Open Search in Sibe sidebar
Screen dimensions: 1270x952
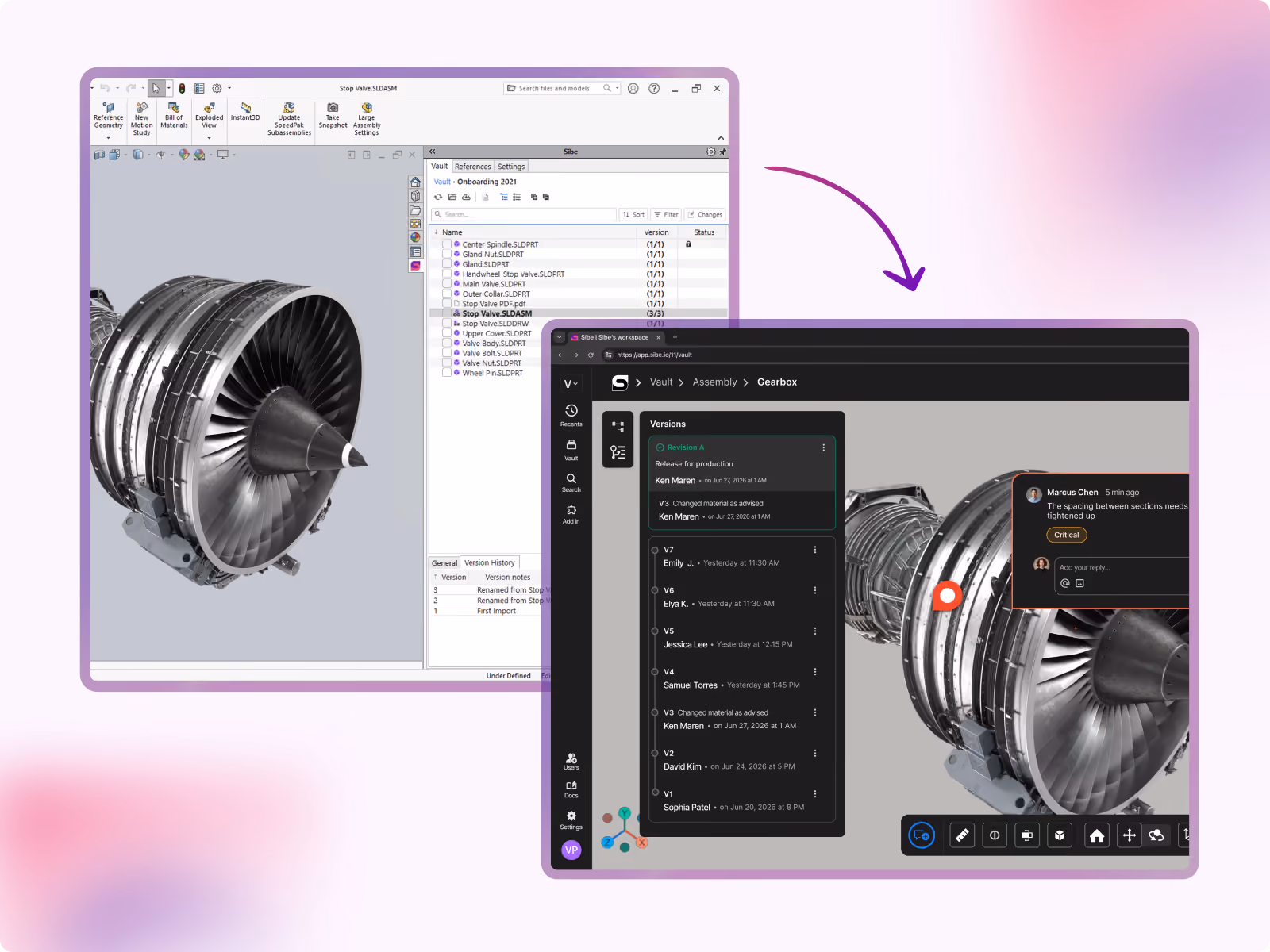click(571, 483)
